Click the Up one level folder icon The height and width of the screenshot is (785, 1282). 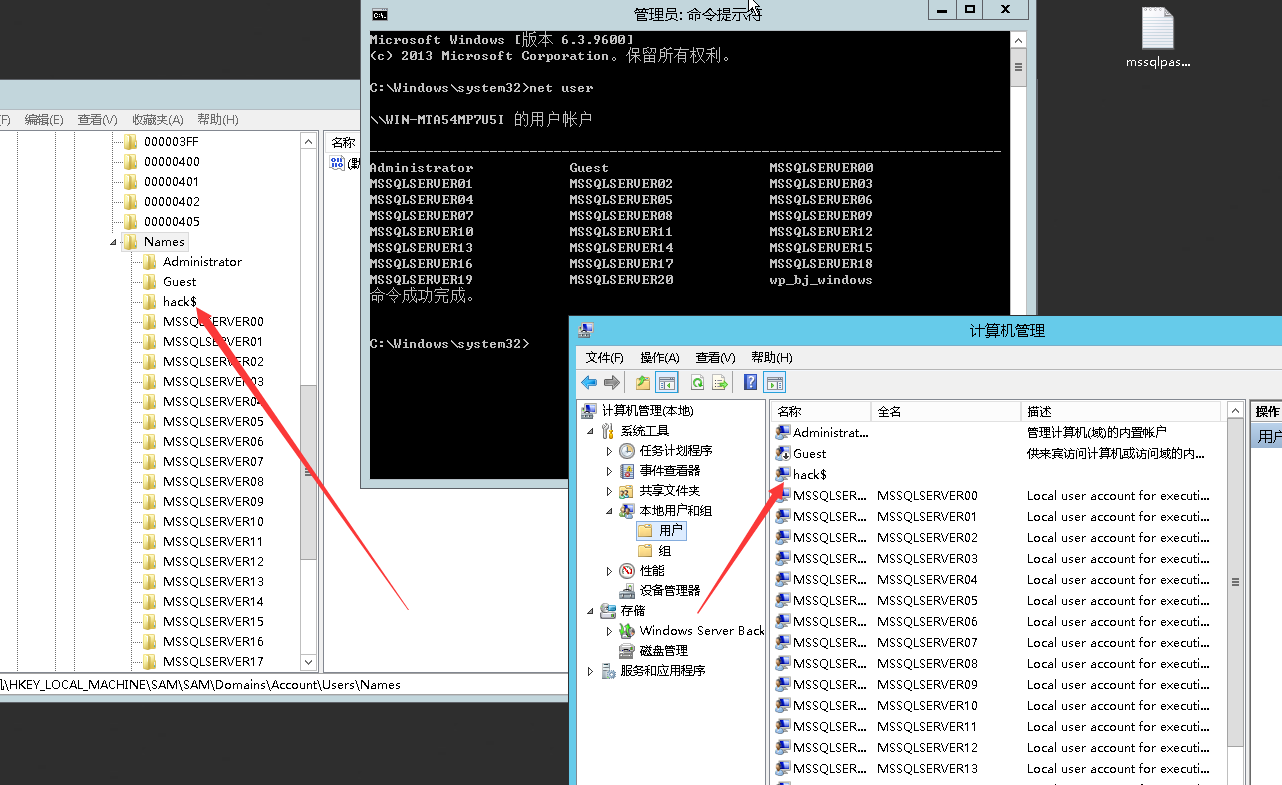[643, 382]
